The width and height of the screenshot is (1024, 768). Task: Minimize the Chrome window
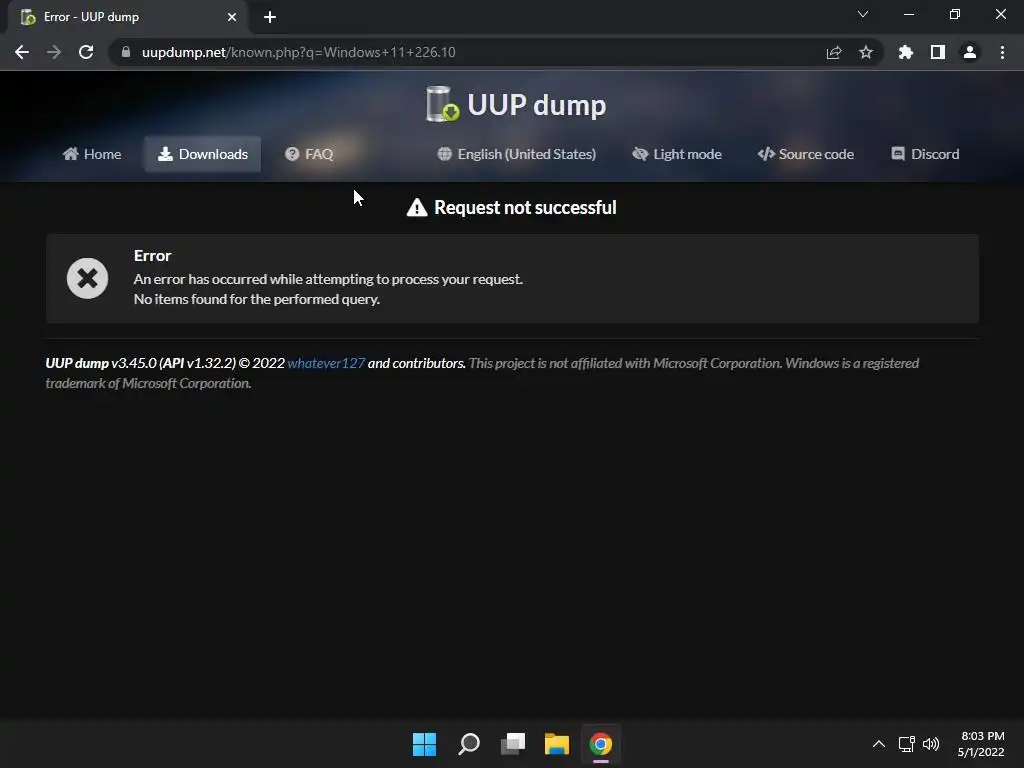[x=908, y=14]
